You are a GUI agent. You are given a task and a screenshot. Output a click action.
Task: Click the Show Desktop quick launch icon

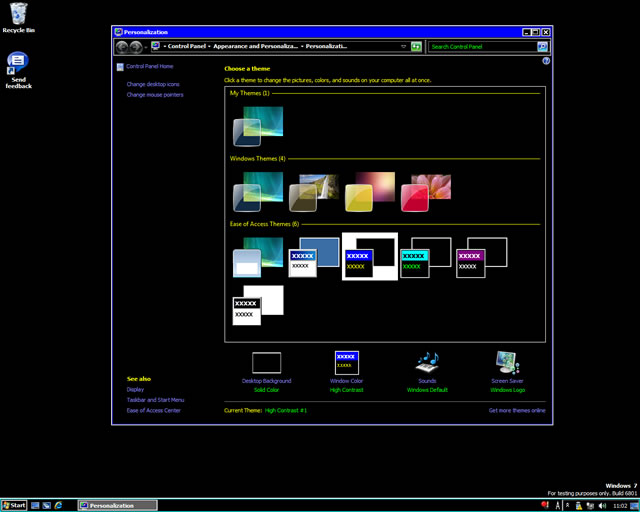tap(35, 505)
